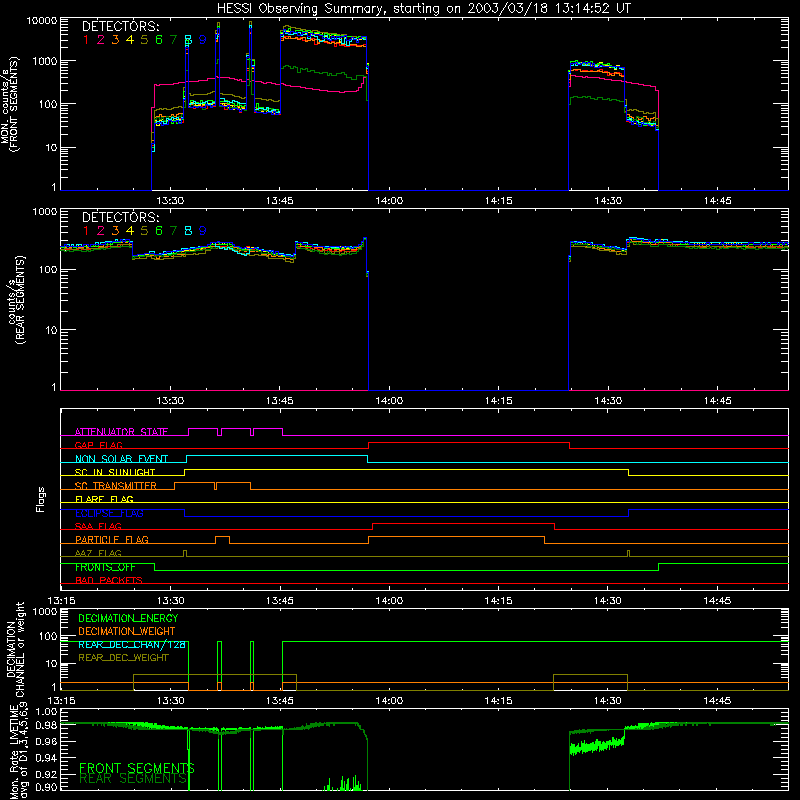Click the FRONT SEGMENTS livetime legend label
The image size is (800, 800).
tap(137, 768)
